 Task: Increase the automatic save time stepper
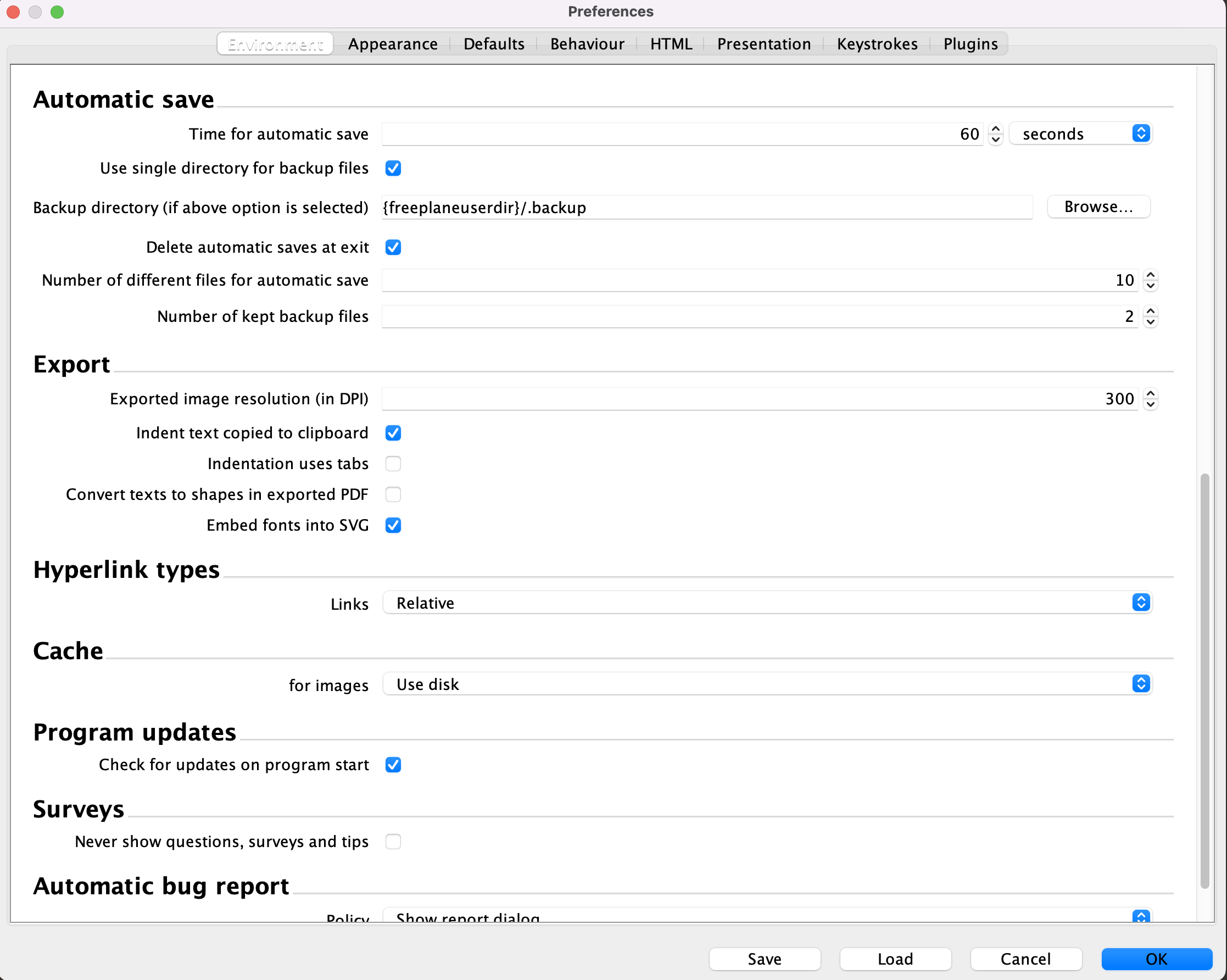click(x=995, y=129)
